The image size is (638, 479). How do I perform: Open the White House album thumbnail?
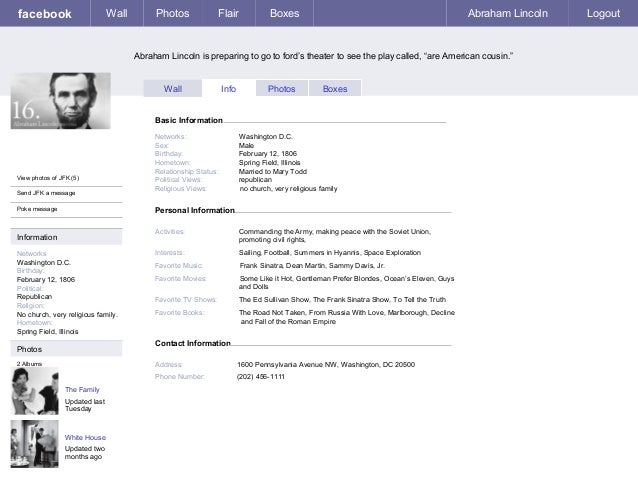pyautogui.click(x=35, y=444)
